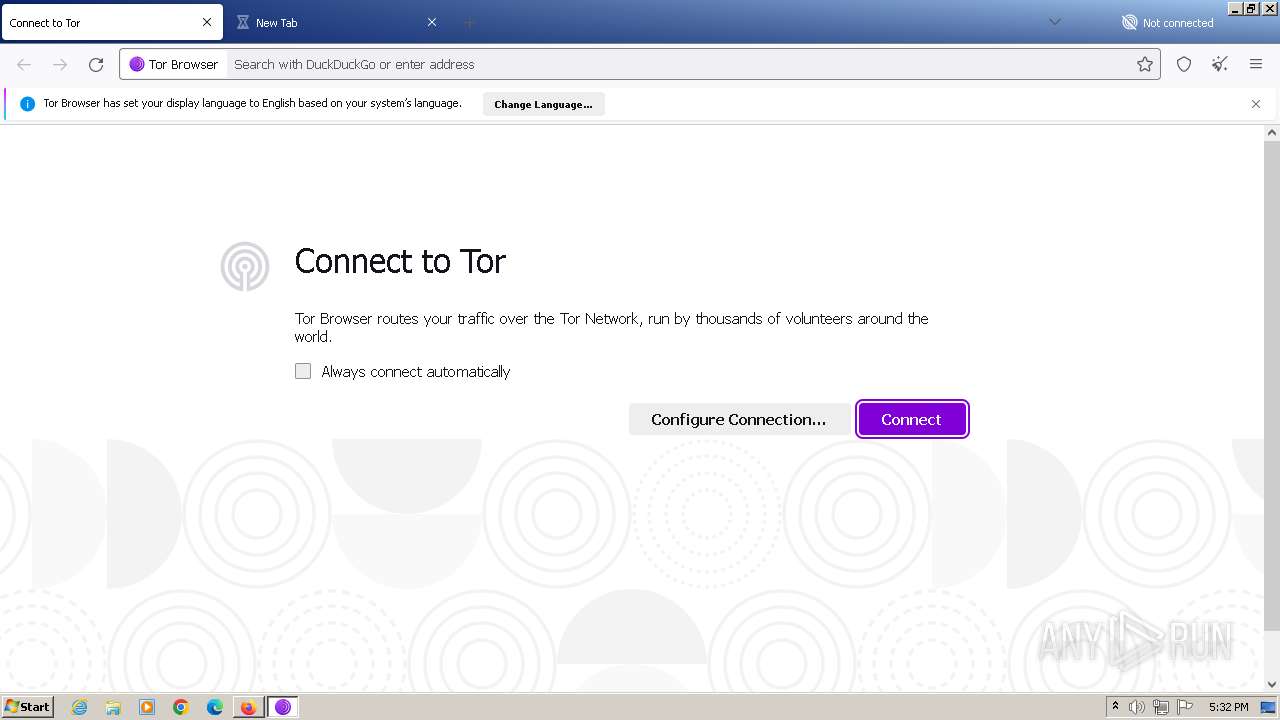Launch Microsoft Edge from taskbar
This screenshot has height=720, width=1280.
click(x=215, y=707)
